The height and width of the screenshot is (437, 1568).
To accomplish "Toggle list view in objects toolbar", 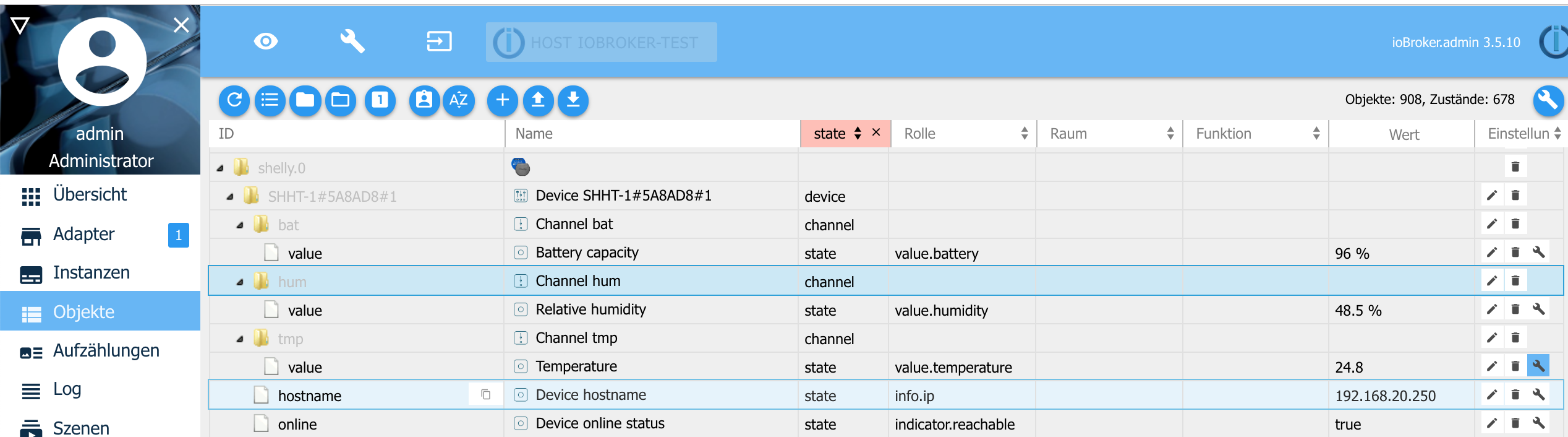I will [x=270, y=100].
